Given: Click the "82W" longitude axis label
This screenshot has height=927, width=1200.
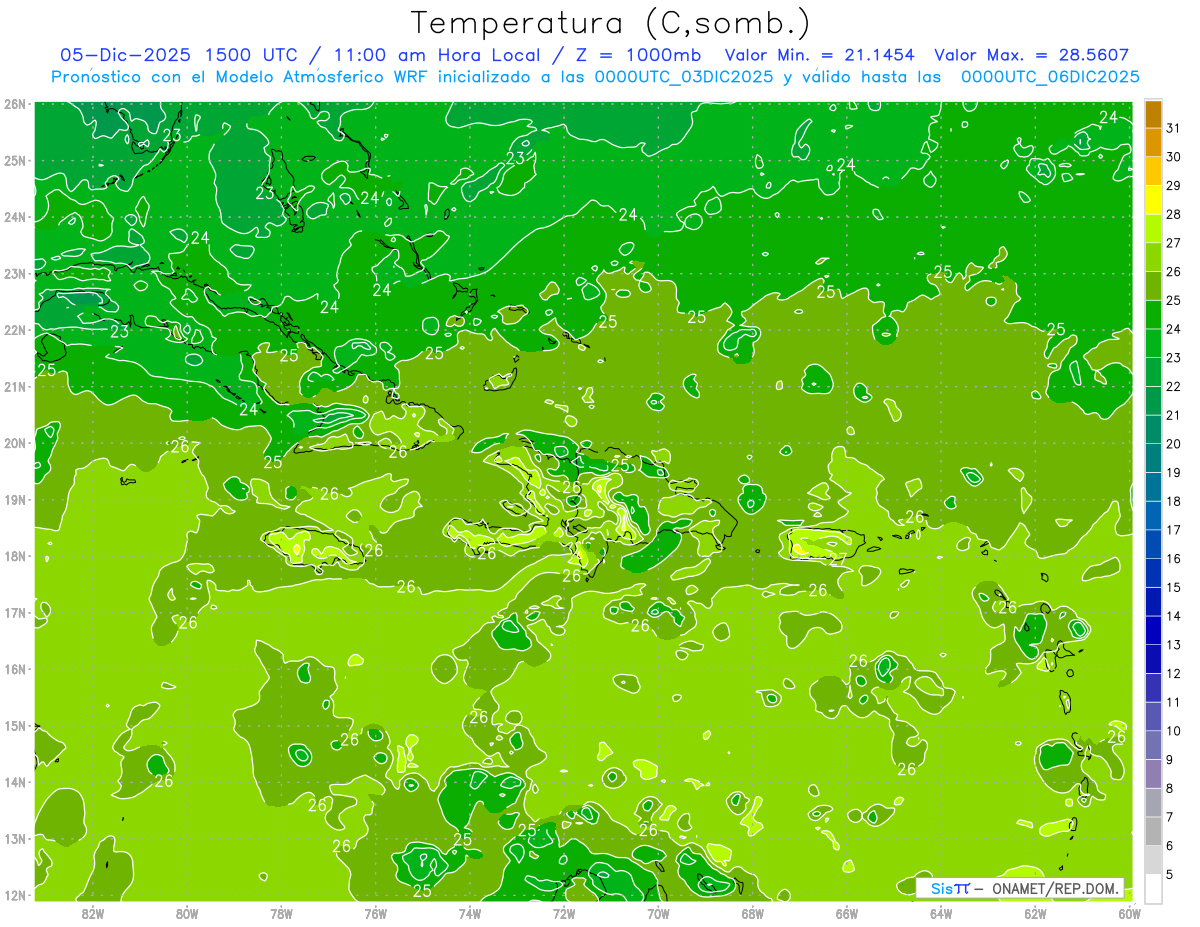Looking at the screenshot, I should pyautogui.click(x=93, y=913).
